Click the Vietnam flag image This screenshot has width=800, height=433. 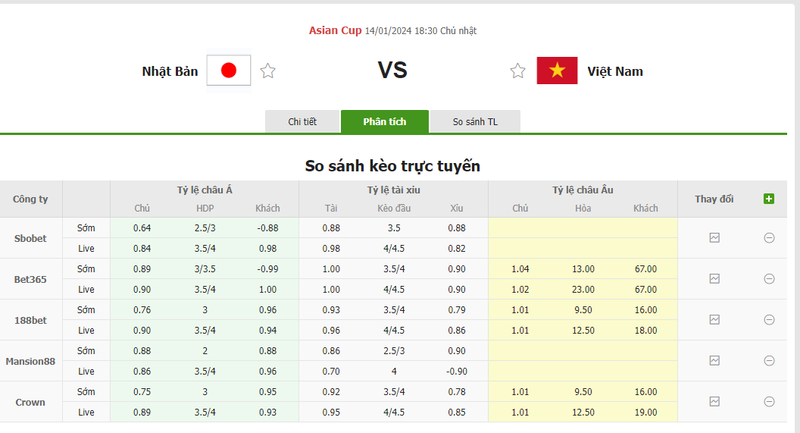pos(557,71)
